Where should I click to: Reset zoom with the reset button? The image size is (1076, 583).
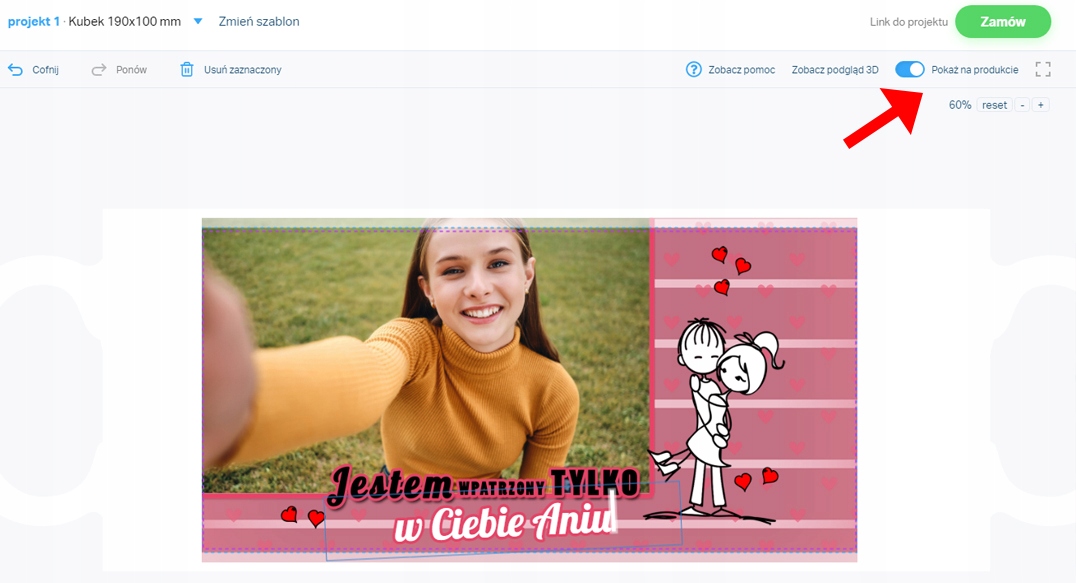[994, 105]
